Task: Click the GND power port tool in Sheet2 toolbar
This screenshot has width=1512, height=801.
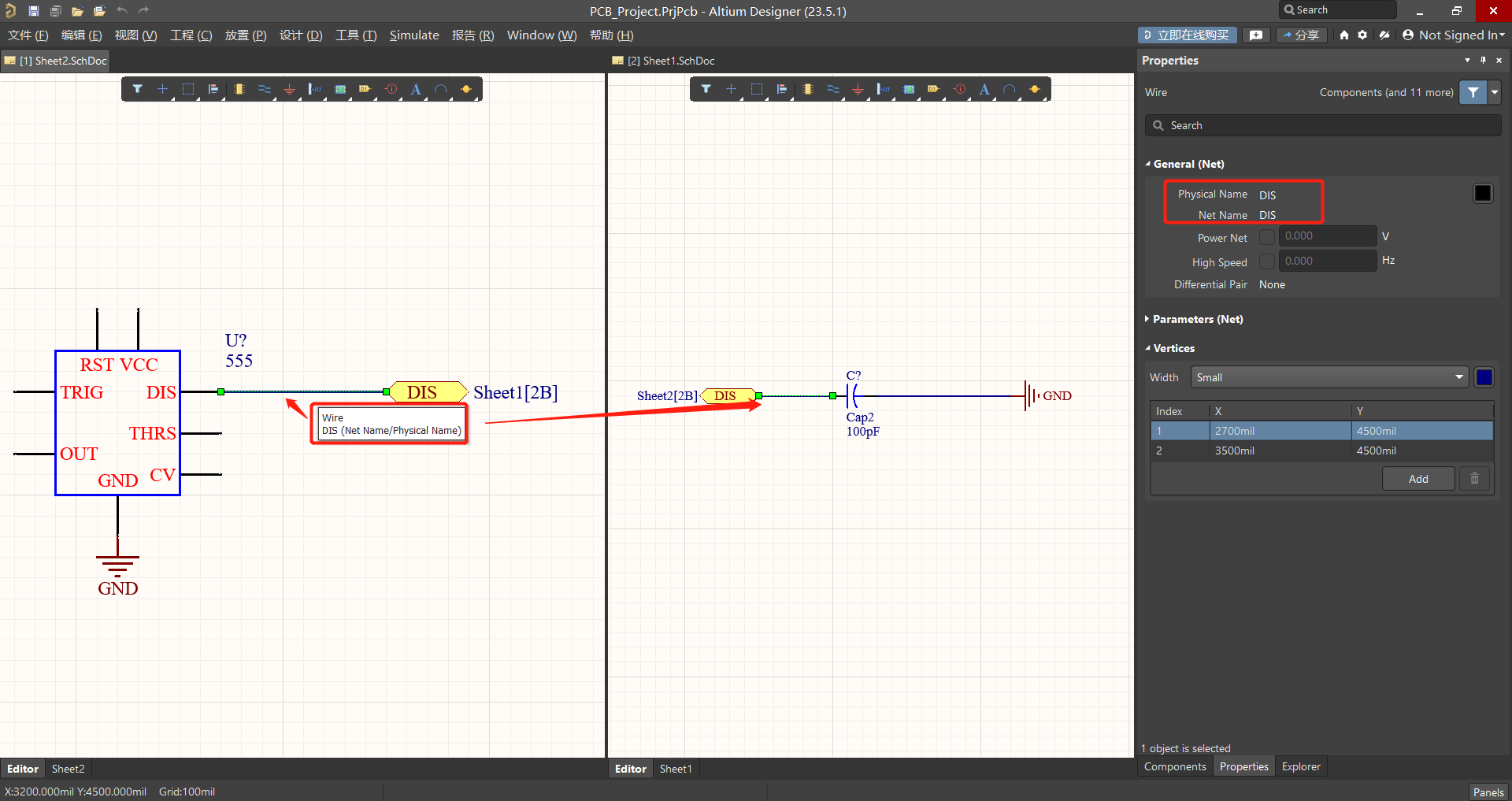Action: (289, 89)
